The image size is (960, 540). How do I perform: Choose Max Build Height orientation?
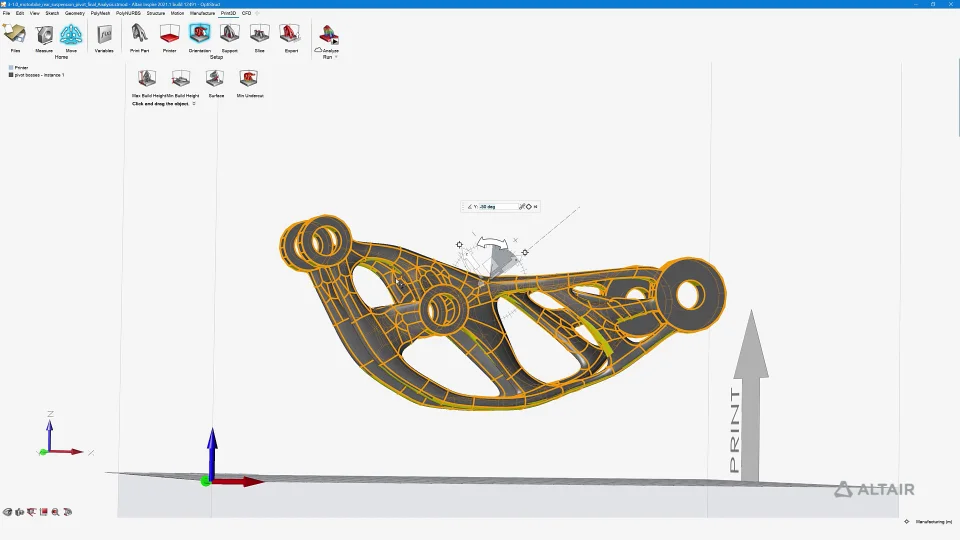(x=147, y=78)
